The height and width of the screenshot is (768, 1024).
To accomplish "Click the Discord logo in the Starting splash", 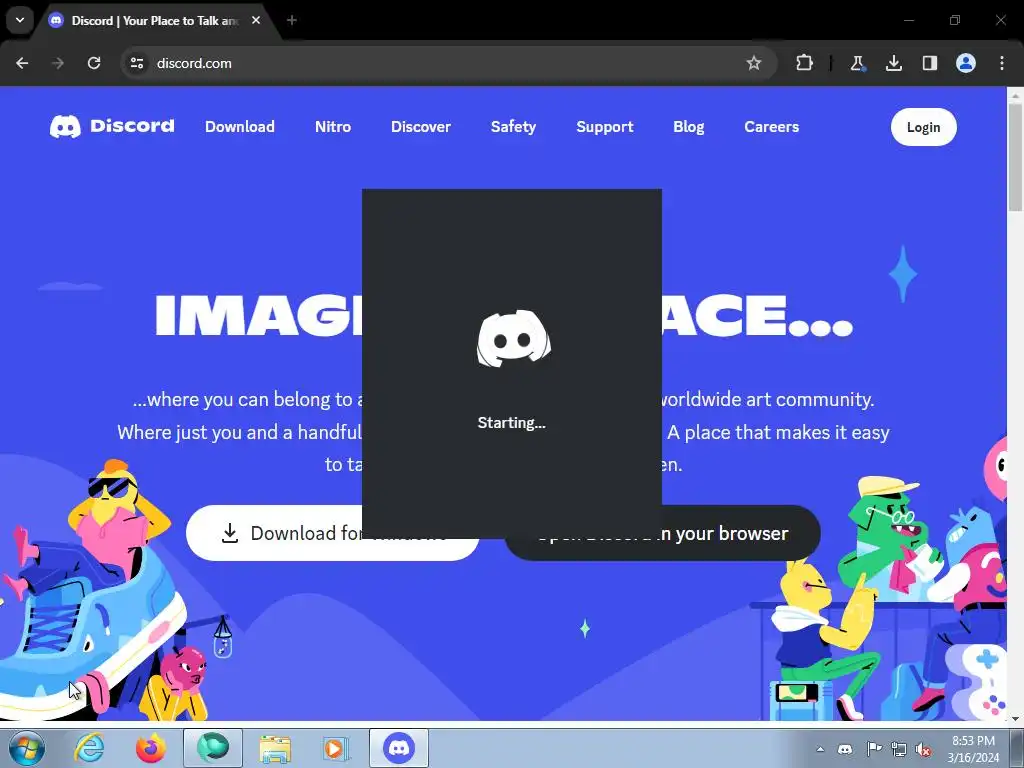I will 513,338.
